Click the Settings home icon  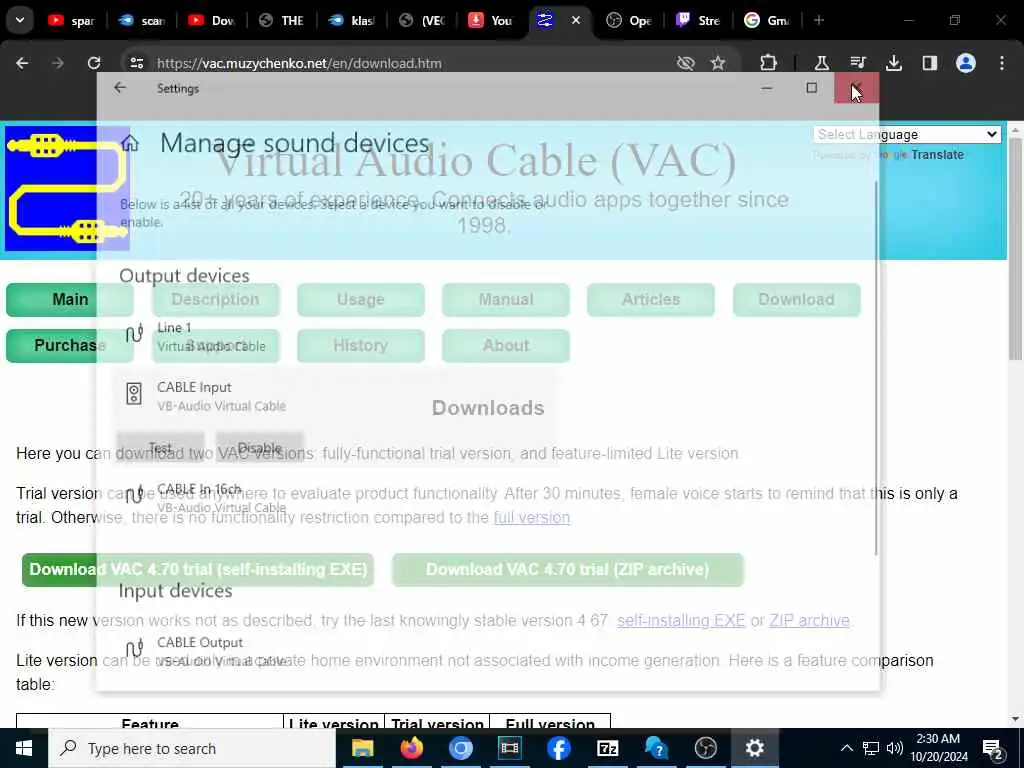(x=130, y=143)
